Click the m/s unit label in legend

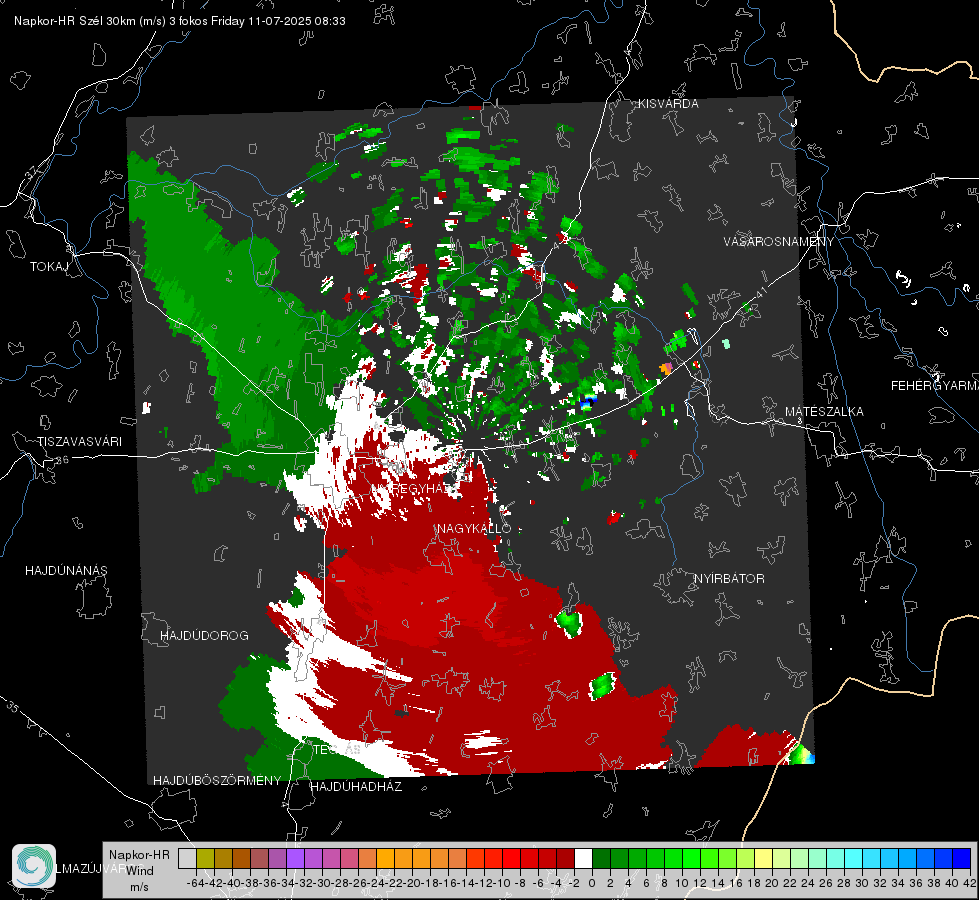[x=139, y=887]
